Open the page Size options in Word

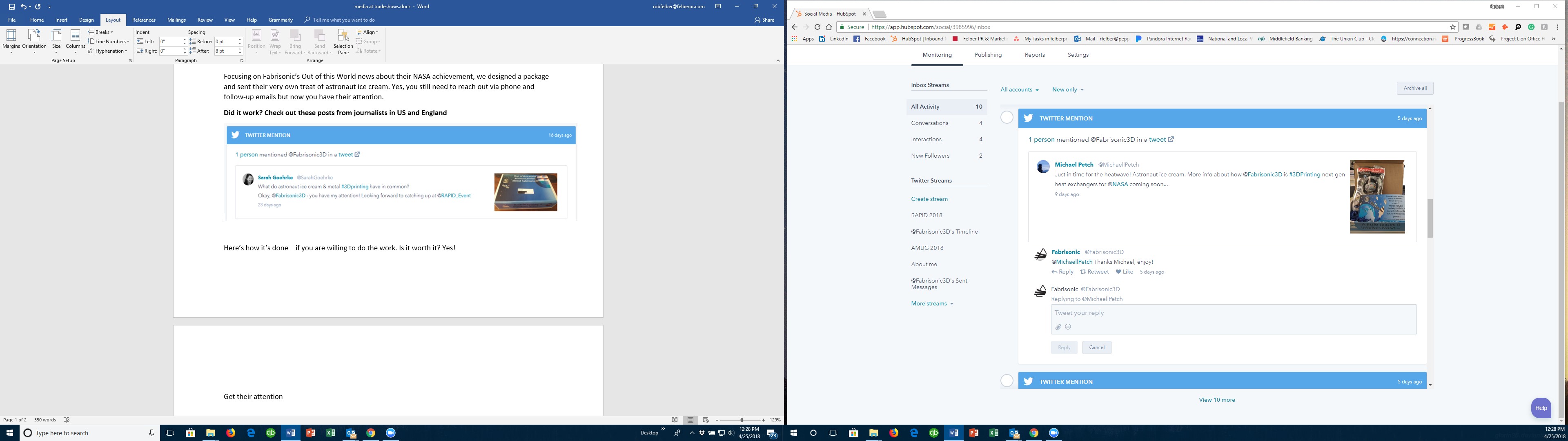(57, 41)
